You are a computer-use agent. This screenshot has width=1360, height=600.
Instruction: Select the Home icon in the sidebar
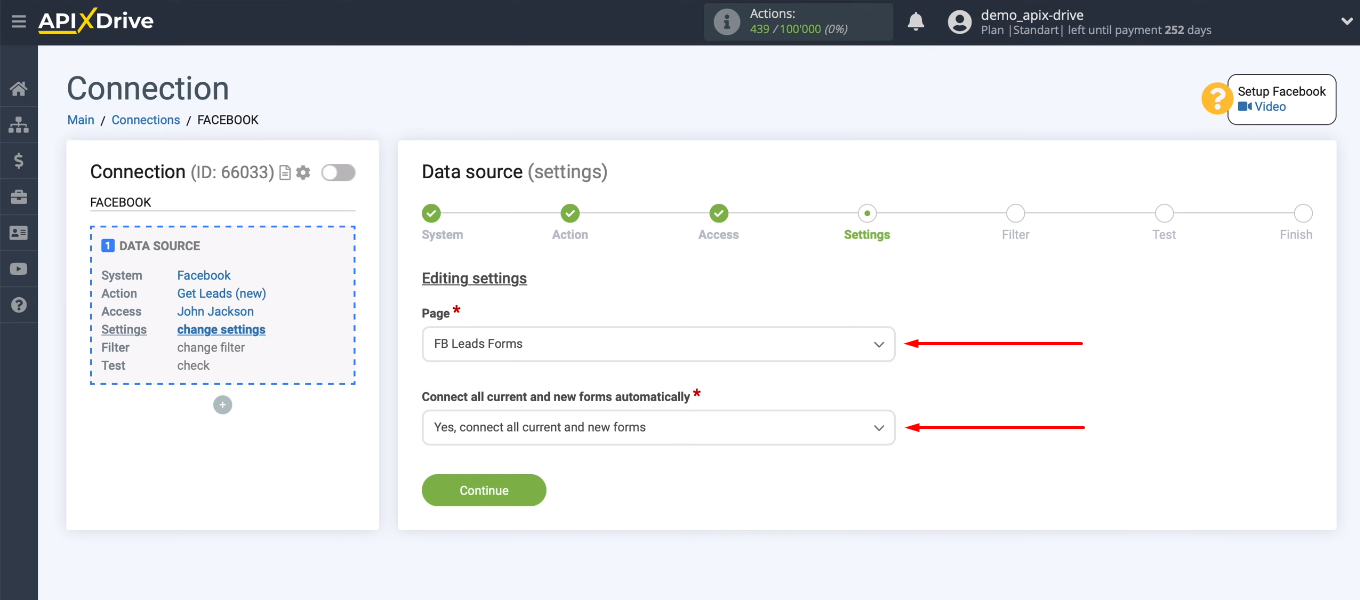(x=18, y=88)
